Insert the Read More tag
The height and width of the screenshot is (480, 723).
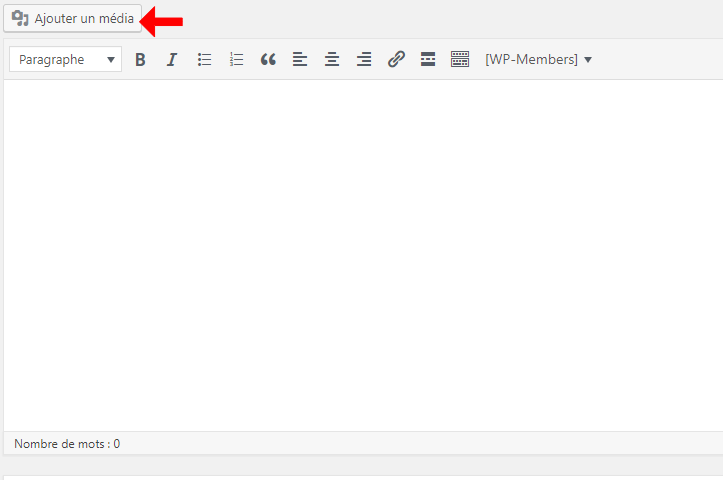[x=428, y=60]
